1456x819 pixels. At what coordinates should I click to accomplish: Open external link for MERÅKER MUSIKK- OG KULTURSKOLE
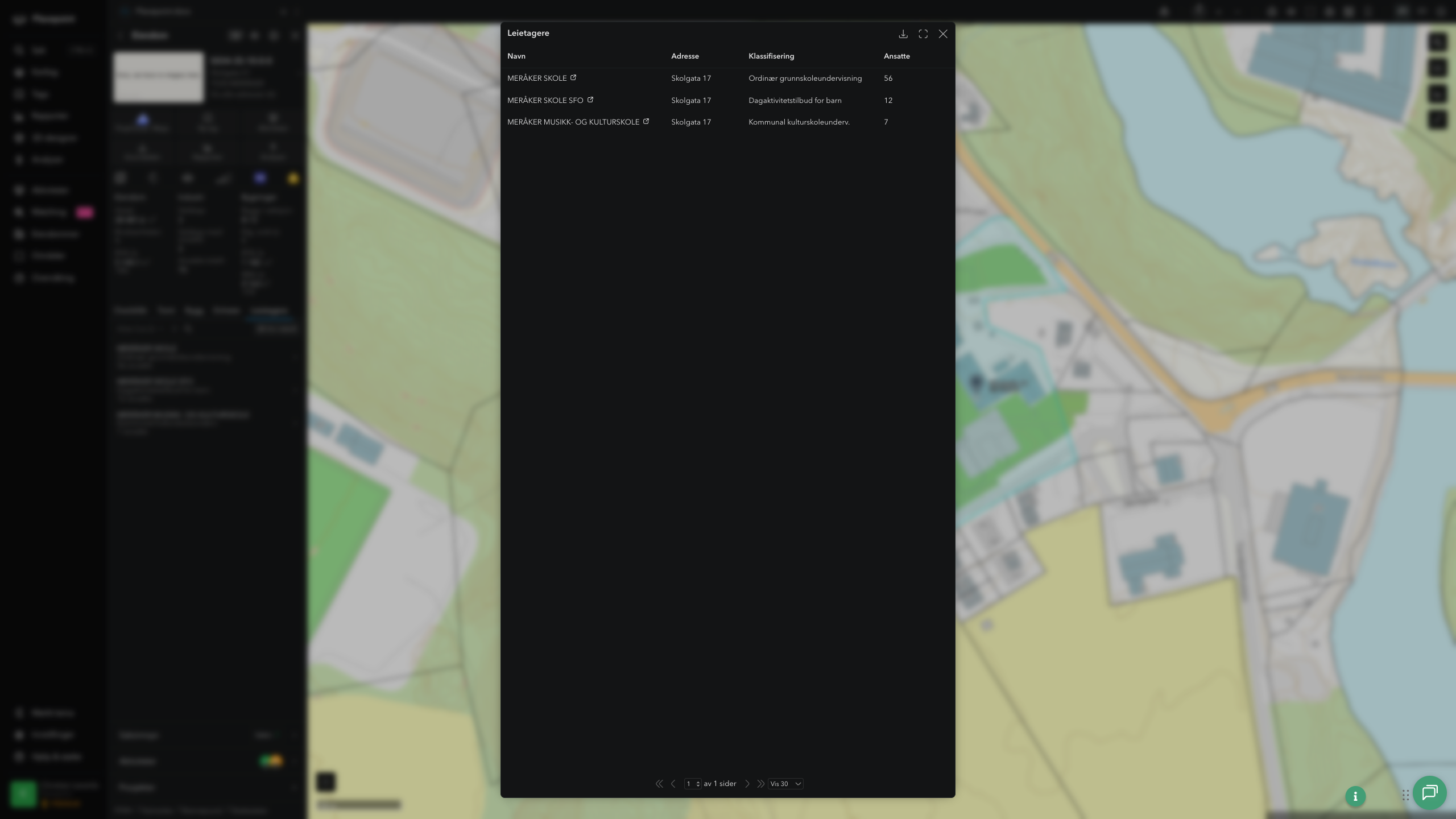point(646,121)
